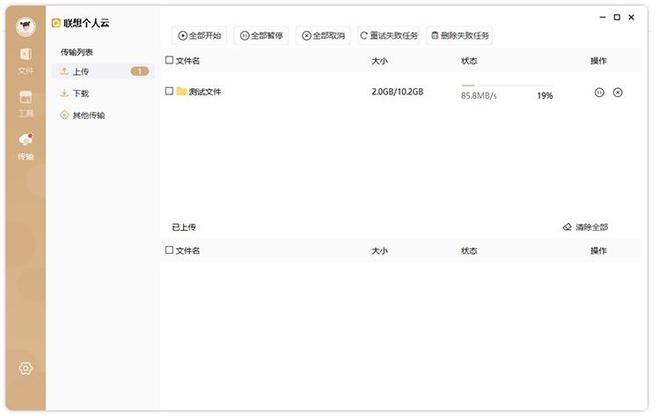Check the select-all box in 已上传 list
This screenshot has height=416, width=660.
pyautogui.click(x=169, y=250)
